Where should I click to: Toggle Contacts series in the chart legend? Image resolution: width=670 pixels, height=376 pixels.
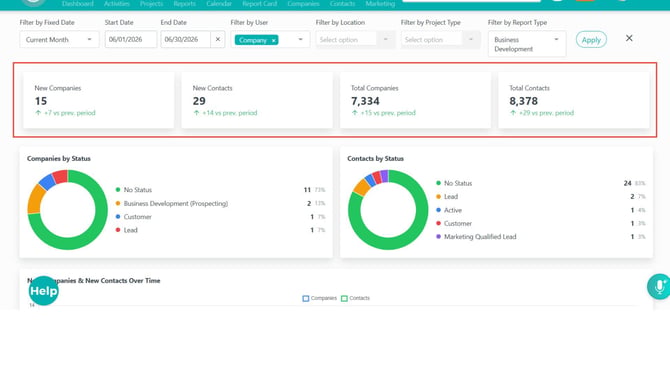(356, 298)
